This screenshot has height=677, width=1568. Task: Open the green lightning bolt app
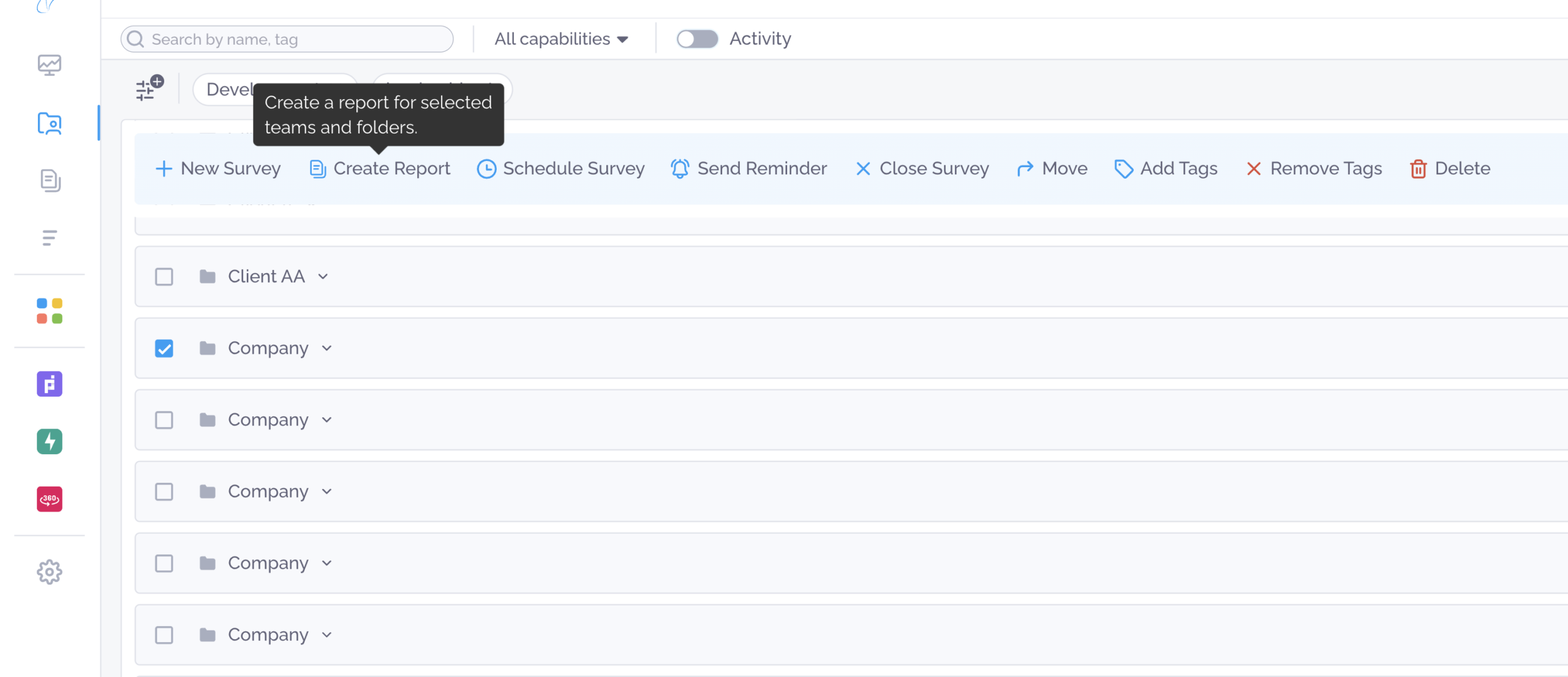click(x=49, y=441)
